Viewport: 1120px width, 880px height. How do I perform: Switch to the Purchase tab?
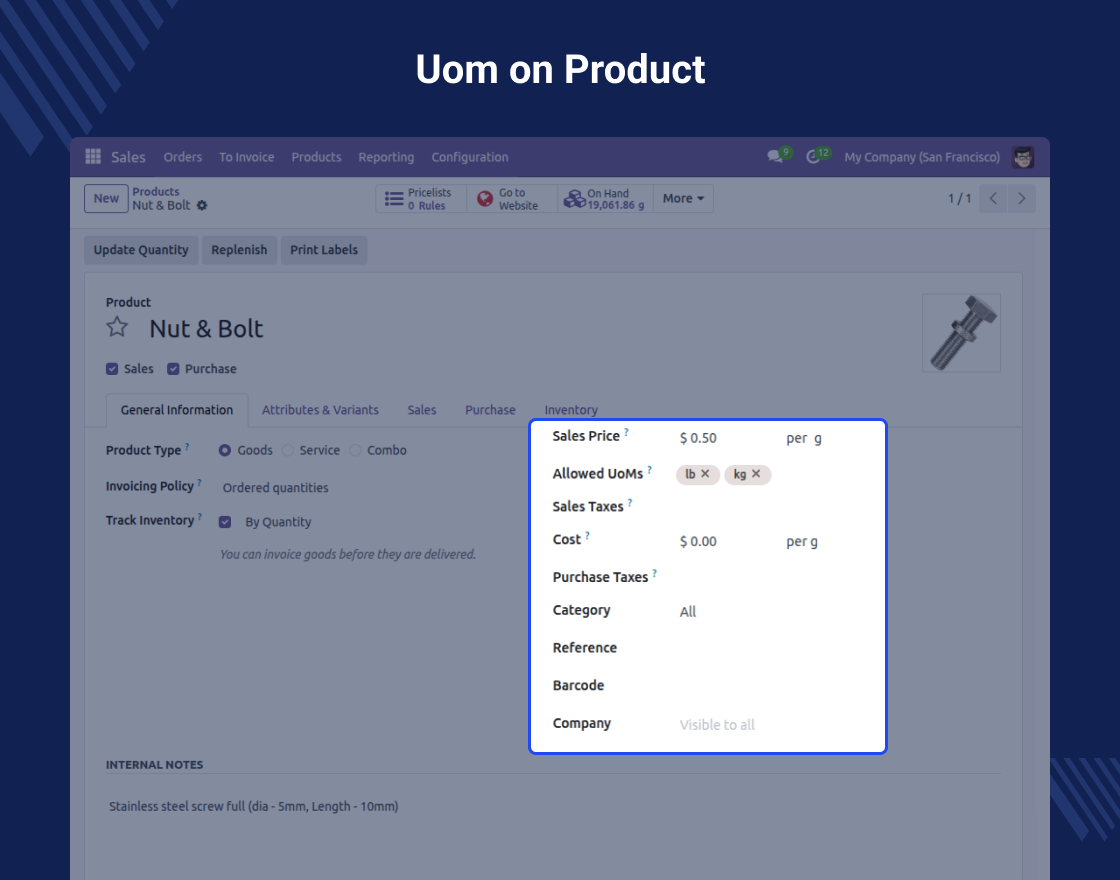(490, 410)
